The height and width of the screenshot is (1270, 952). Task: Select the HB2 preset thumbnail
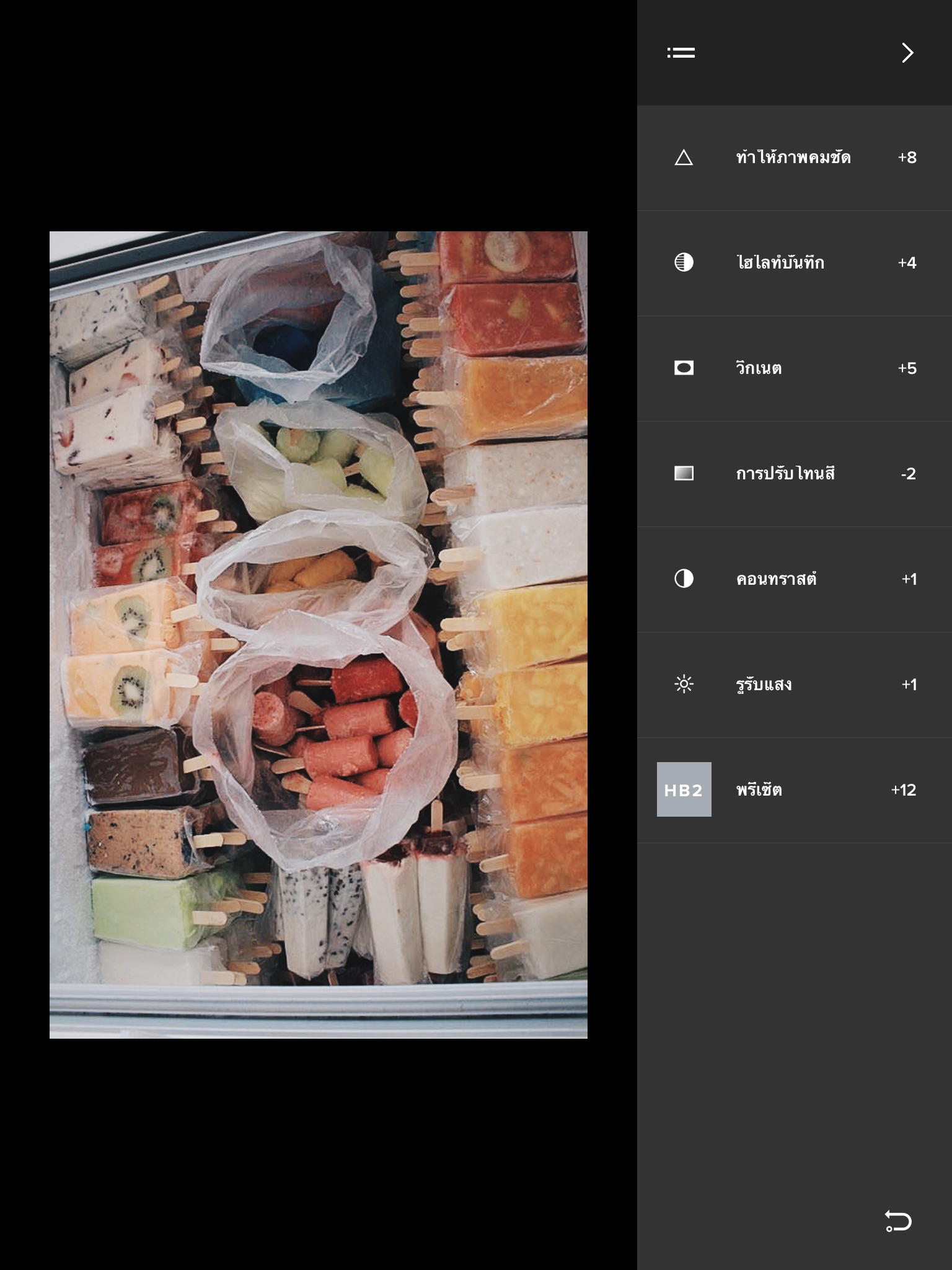[684, 789]
